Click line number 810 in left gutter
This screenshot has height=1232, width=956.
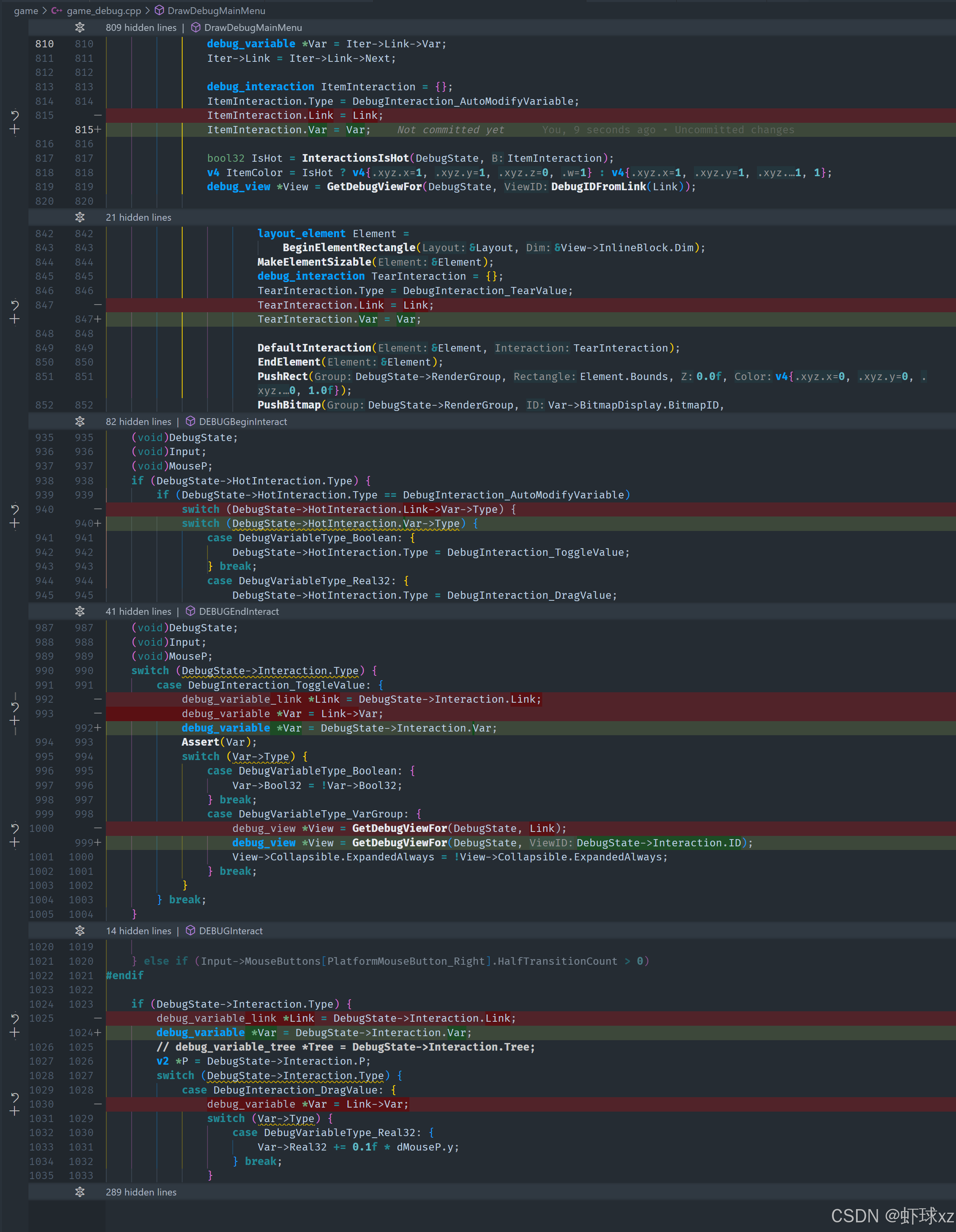[x=45, y=44]
